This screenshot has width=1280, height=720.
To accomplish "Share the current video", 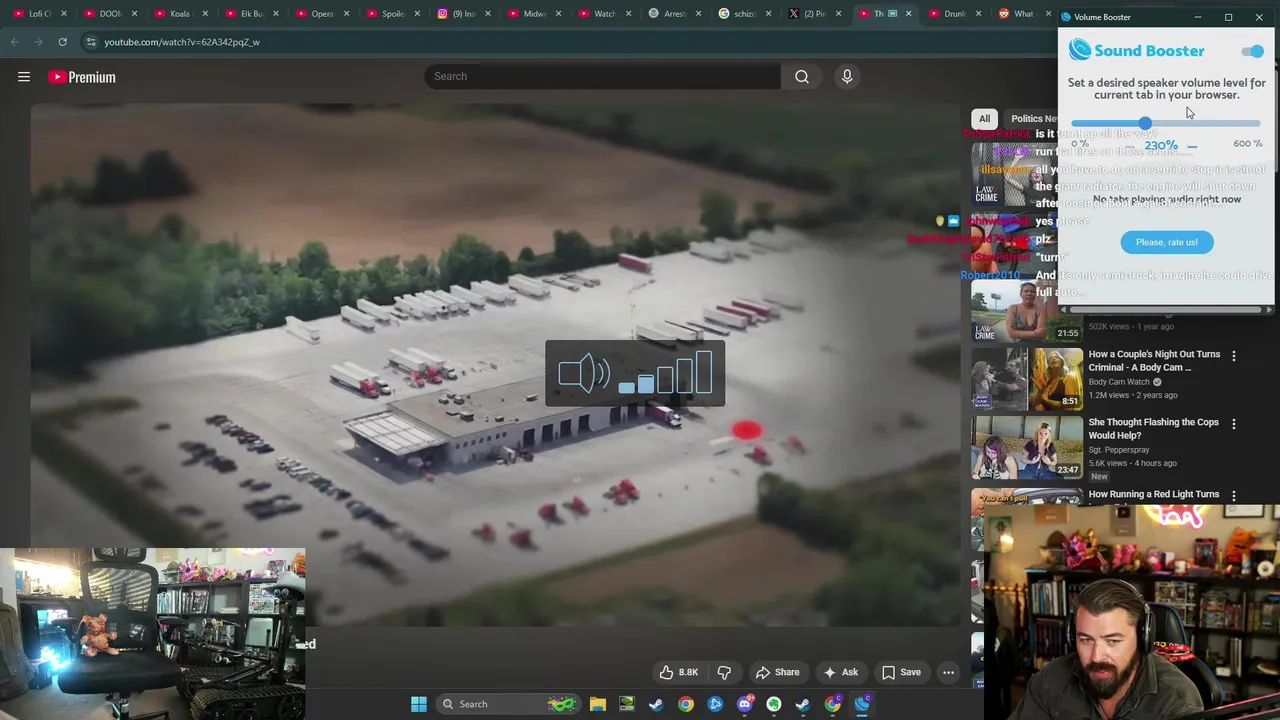I will (777, 672).
